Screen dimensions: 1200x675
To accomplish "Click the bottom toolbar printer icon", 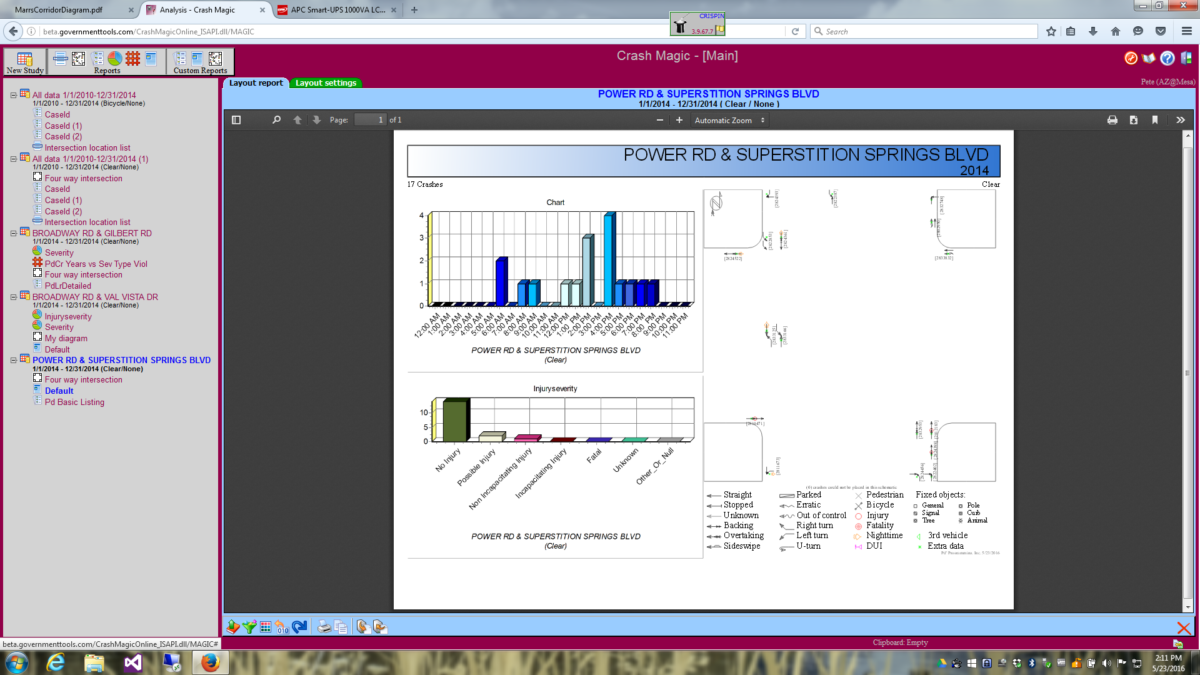I will click(324, 627).
